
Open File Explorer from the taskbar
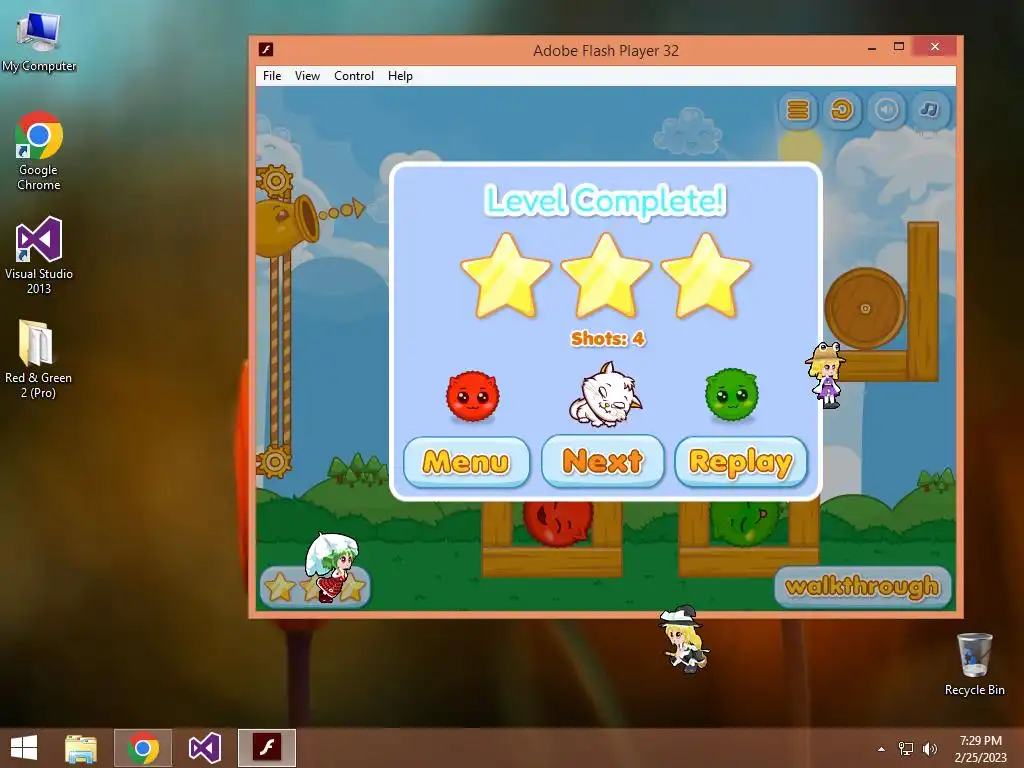[x=81, y=748]
